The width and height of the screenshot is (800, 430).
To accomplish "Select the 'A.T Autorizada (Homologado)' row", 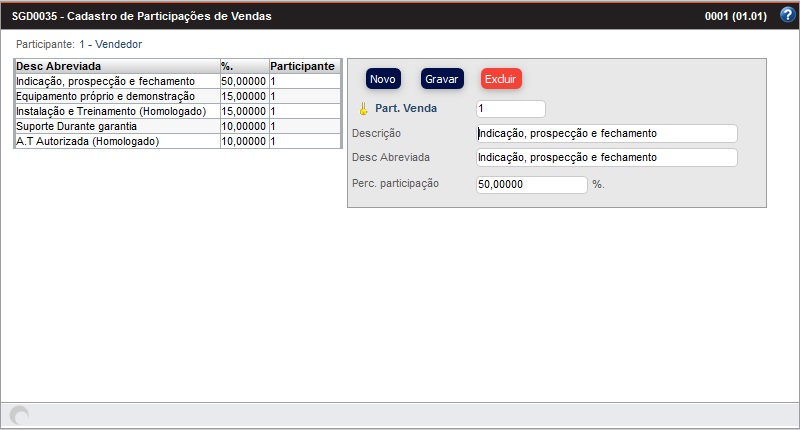I will [115, 142].
